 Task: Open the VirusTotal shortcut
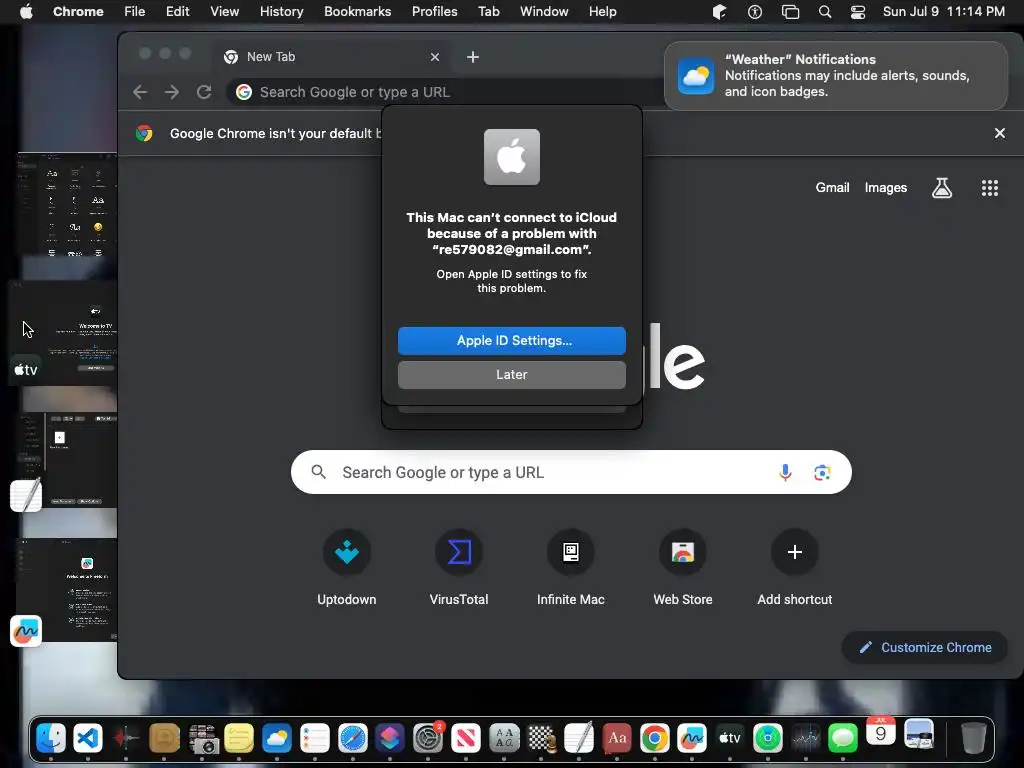tap(459, 568)
